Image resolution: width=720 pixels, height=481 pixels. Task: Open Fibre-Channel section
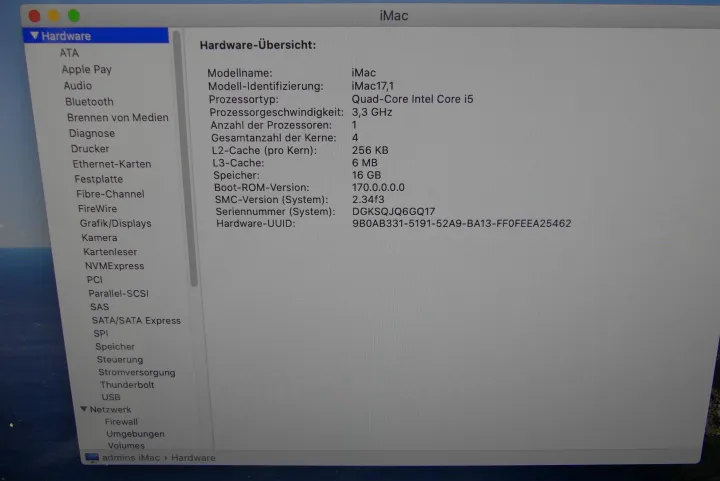click(110, 194)
